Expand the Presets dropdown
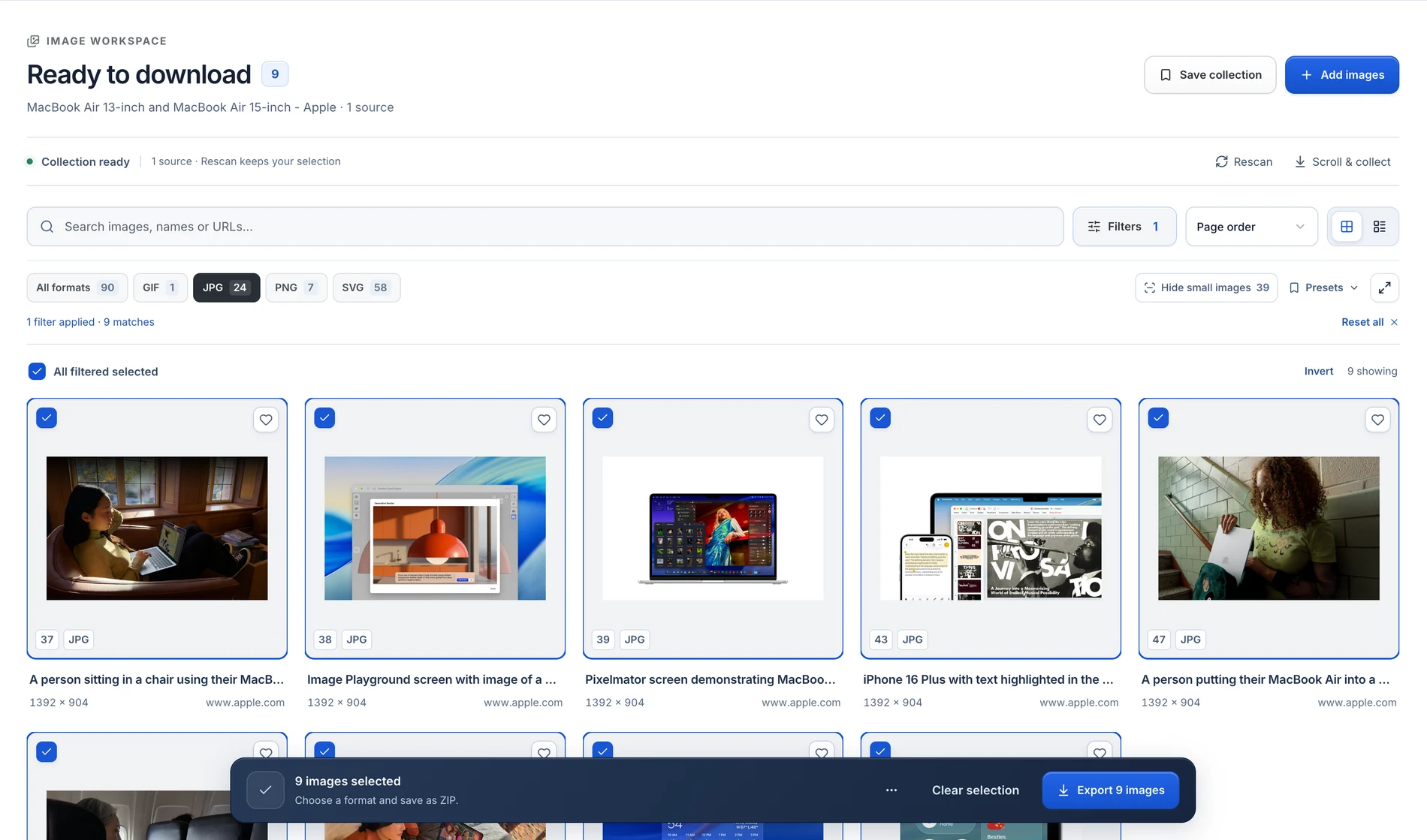 click(x=1324, y=288)
